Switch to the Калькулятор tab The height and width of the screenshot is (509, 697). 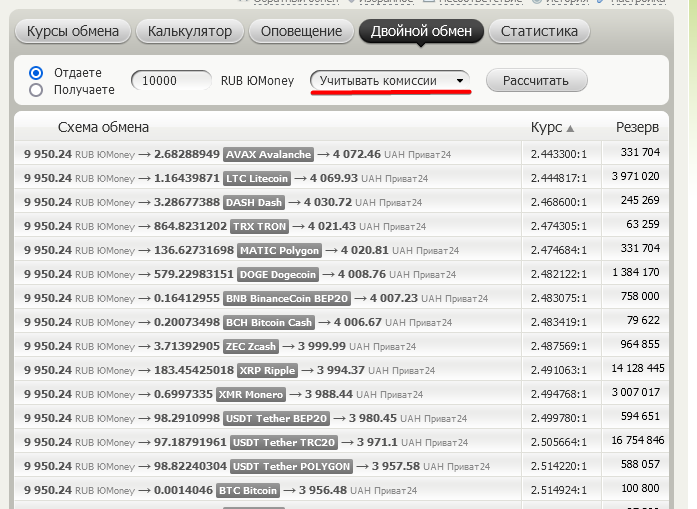tap(190, 31)
